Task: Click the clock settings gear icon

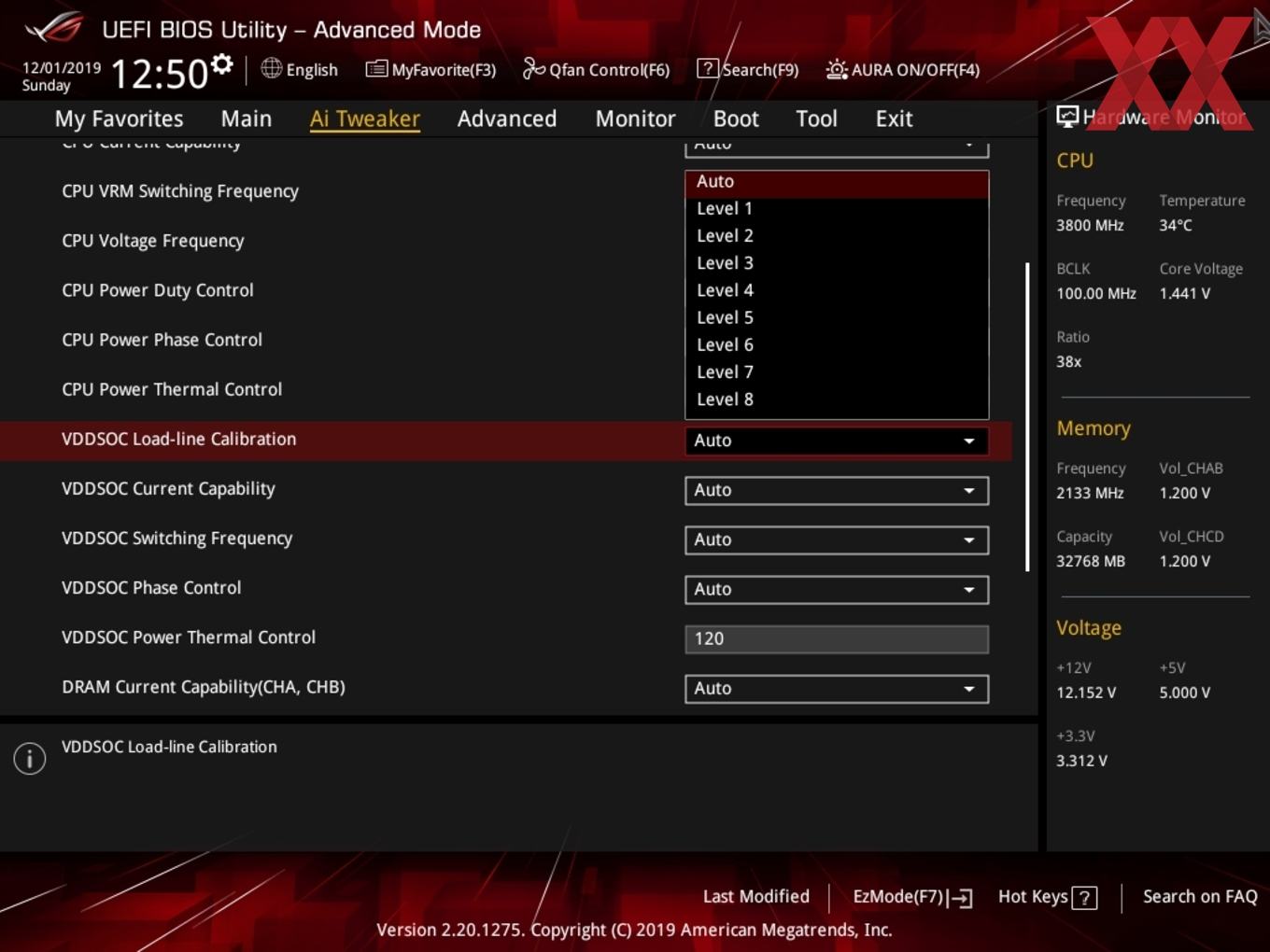Action: (221, 64)
